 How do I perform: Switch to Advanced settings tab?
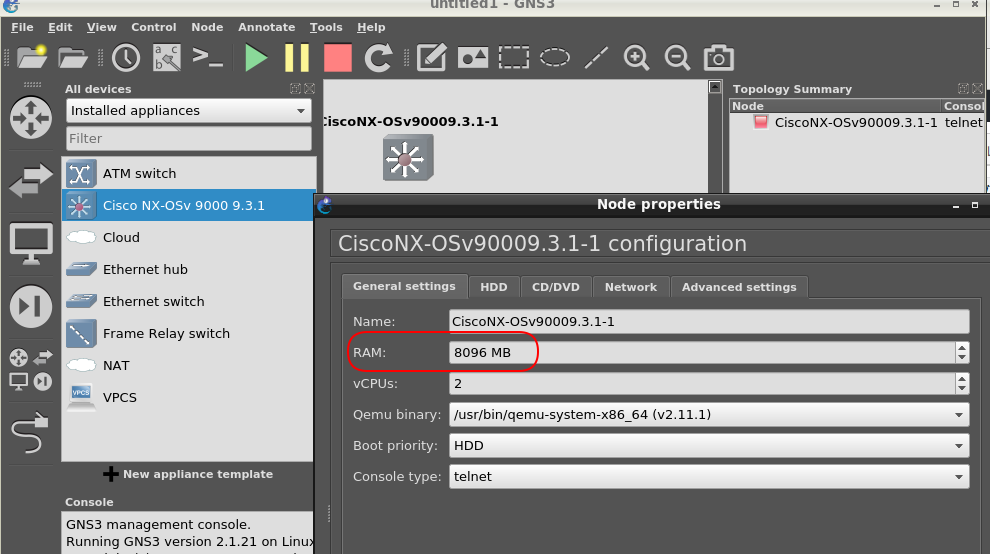[739, 287]
